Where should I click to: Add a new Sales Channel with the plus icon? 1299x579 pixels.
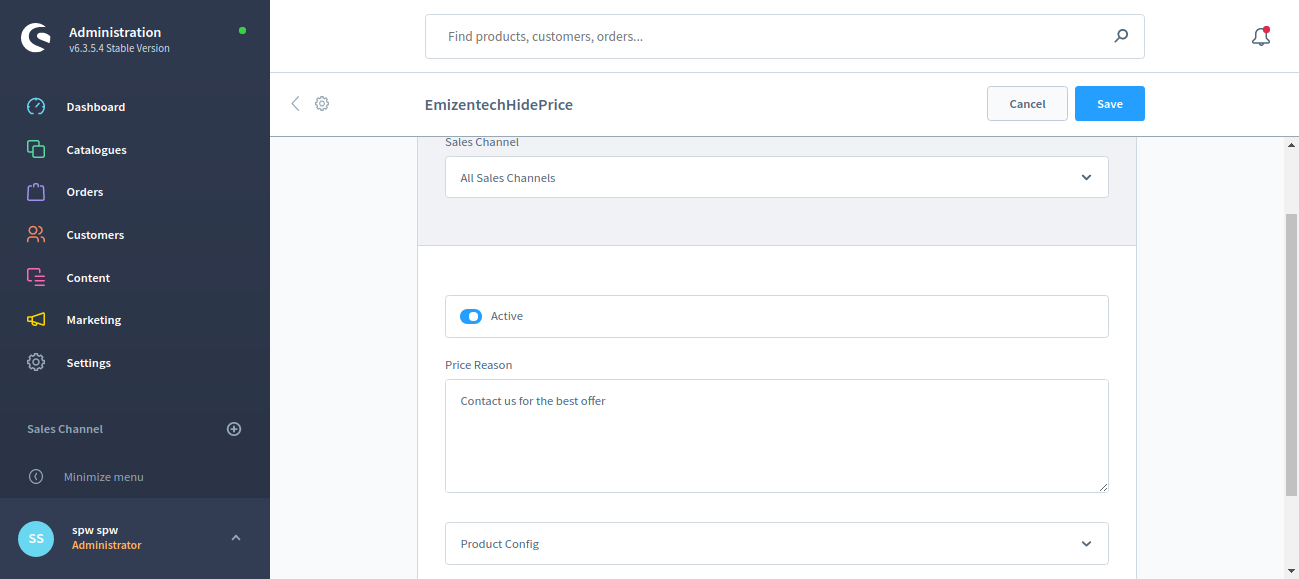[x=233, y=428]
